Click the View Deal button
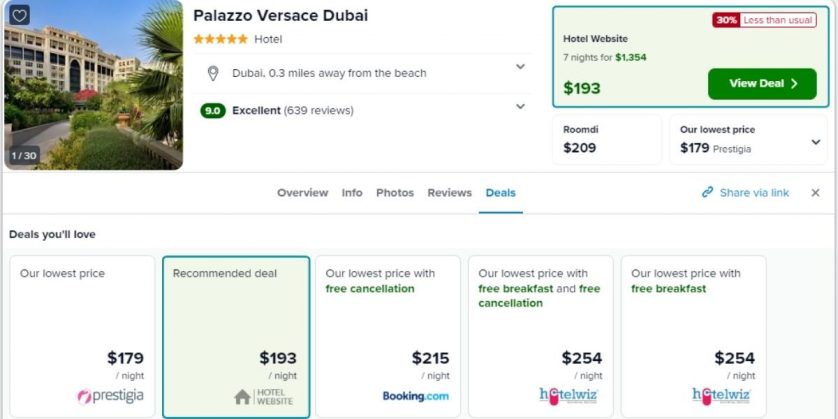The height and width of the screenshot is (419, 838). pos(762,84)
